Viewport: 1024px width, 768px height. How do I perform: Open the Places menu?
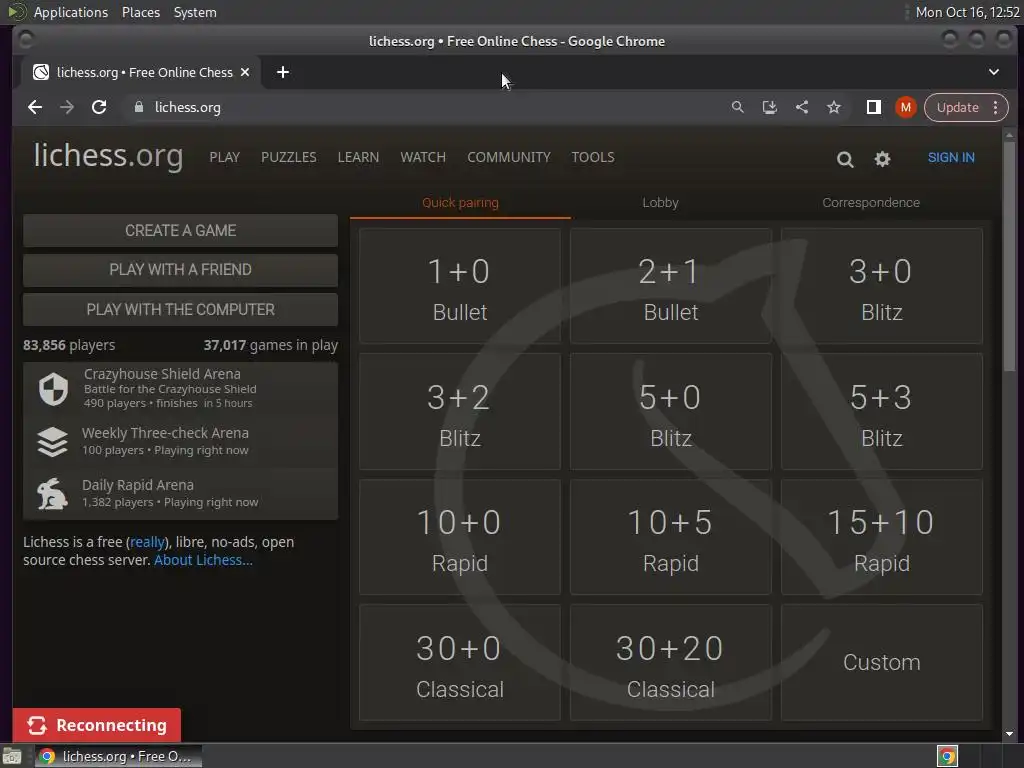coord(140,12)
